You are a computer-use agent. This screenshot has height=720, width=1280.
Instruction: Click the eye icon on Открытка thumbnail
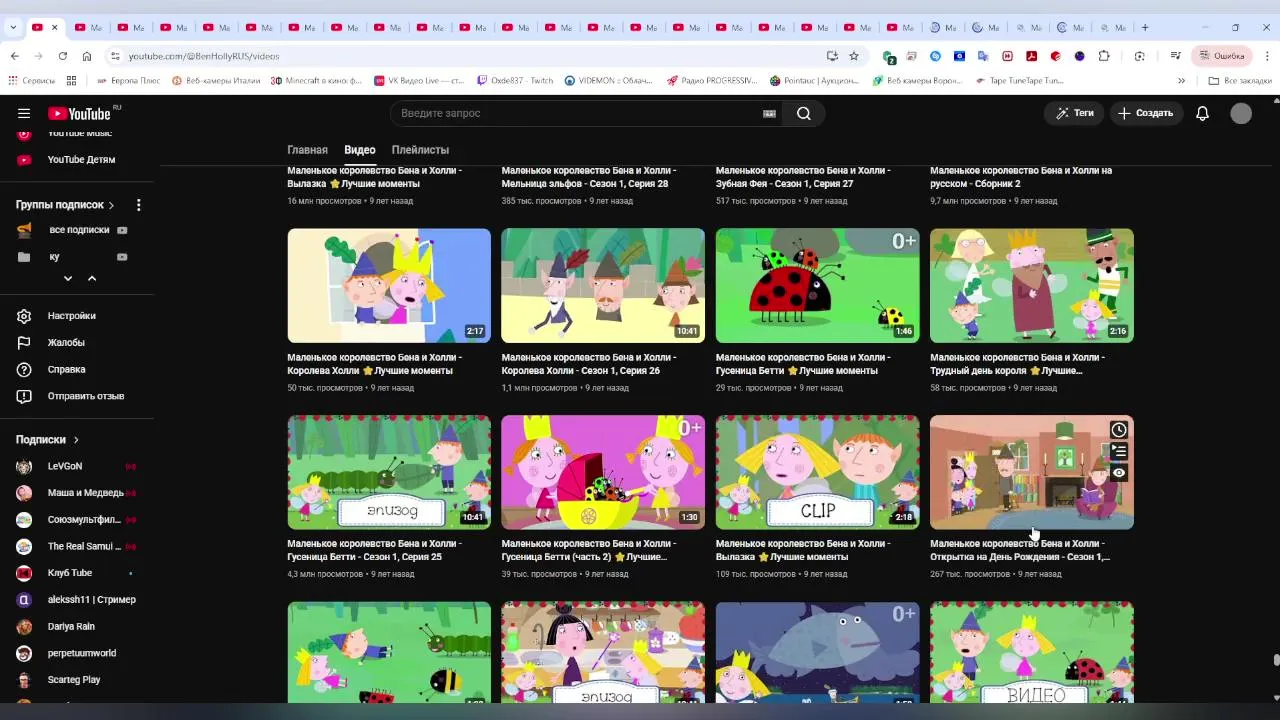(x=1119, y=473)
